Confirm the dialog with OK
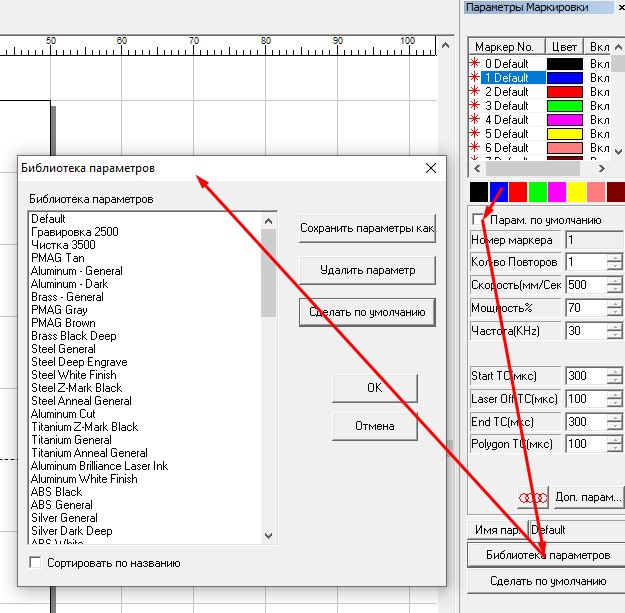This screenshot has height=613, width=625. 374,387
